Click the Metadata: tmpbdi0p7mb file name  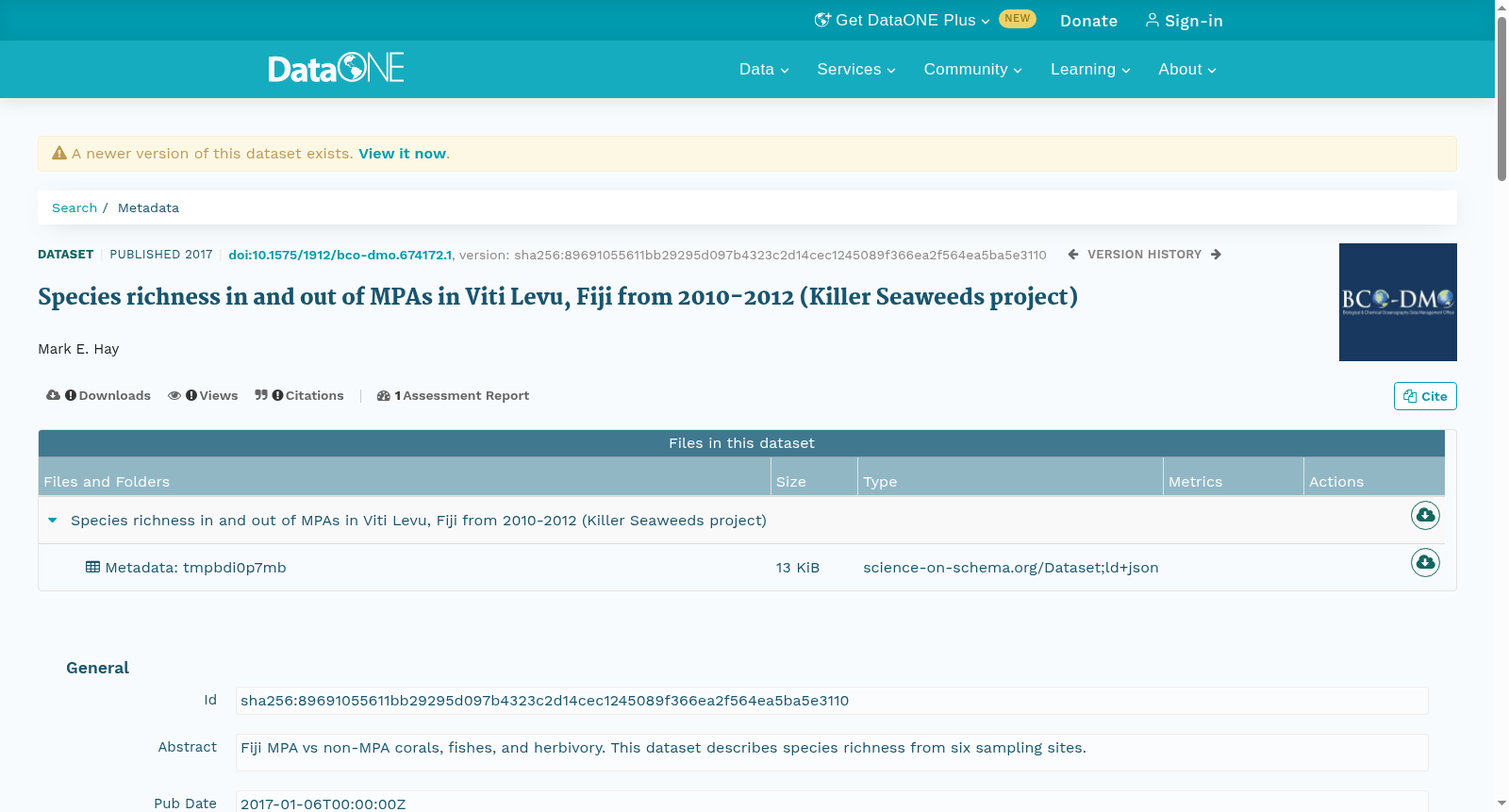pos(195,568)
